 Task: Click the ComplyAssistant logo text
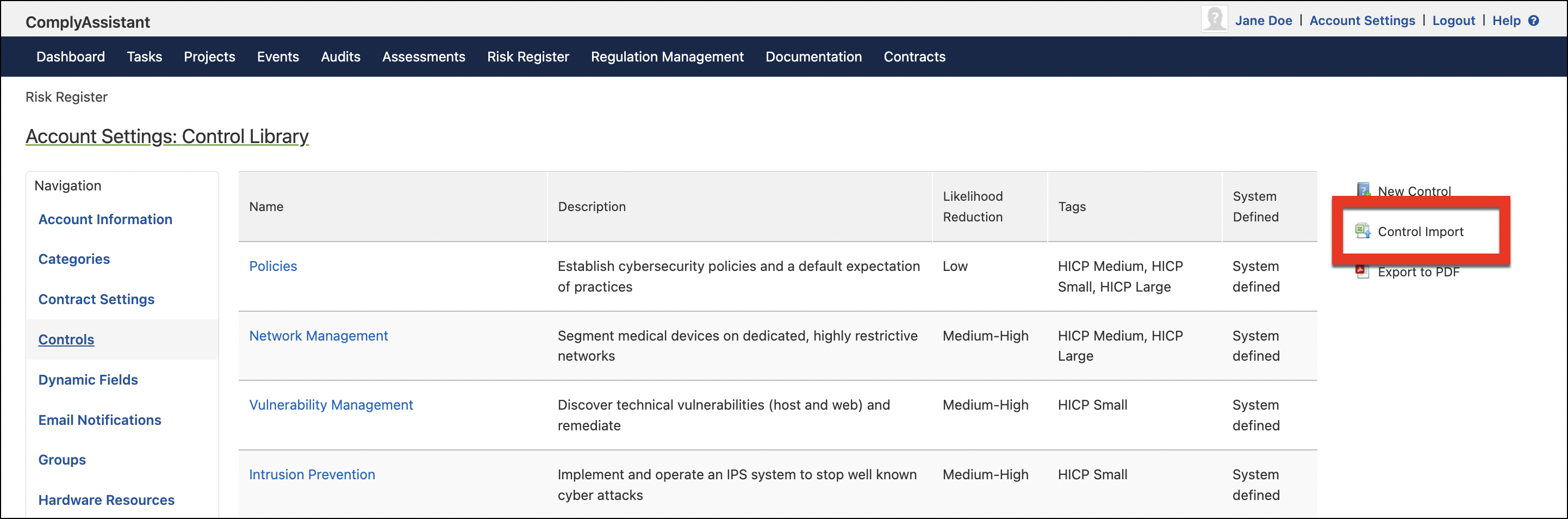(88, 22)
